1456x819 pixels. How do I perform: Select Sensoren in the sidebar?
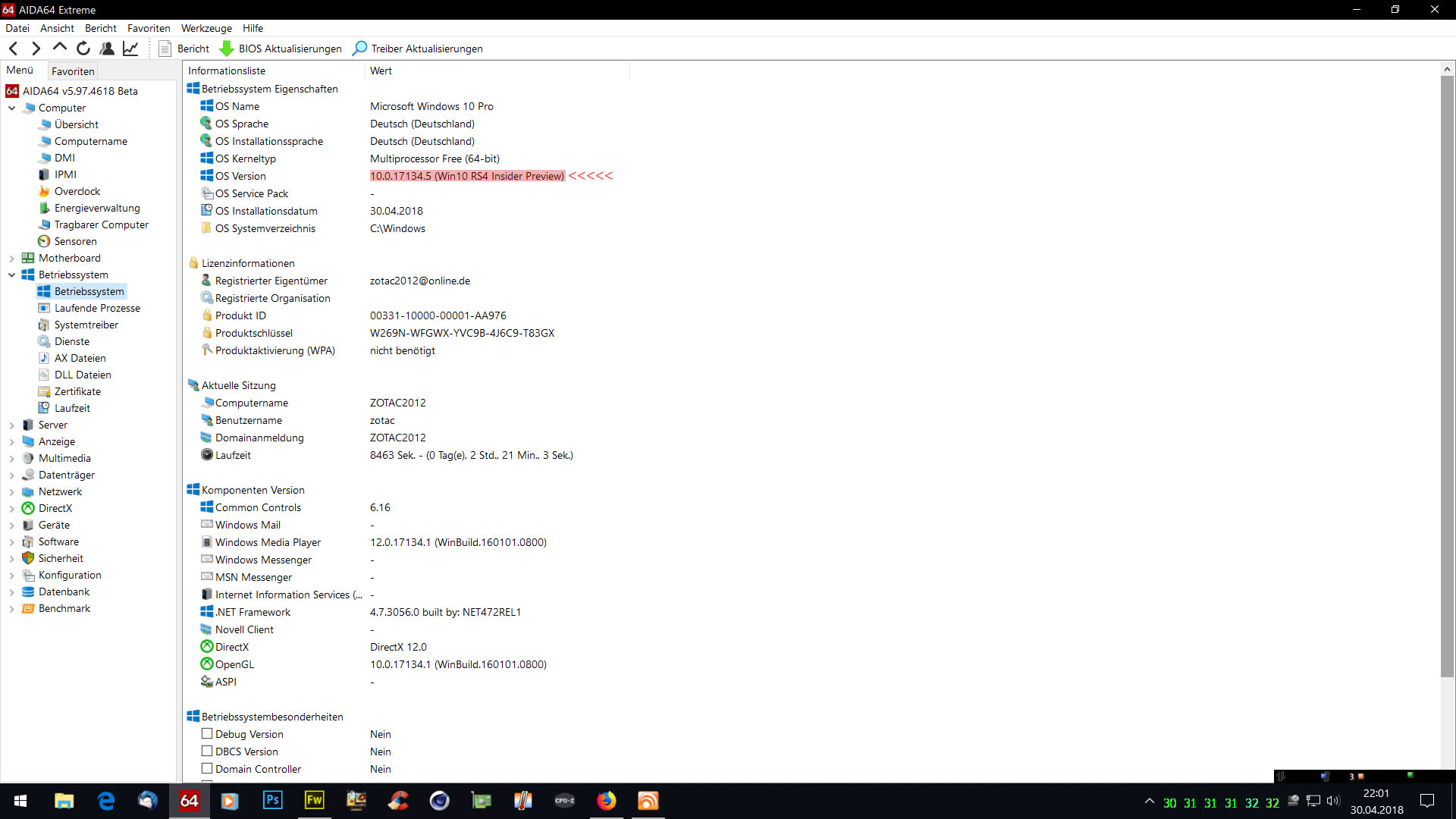(x=75, y=242)
